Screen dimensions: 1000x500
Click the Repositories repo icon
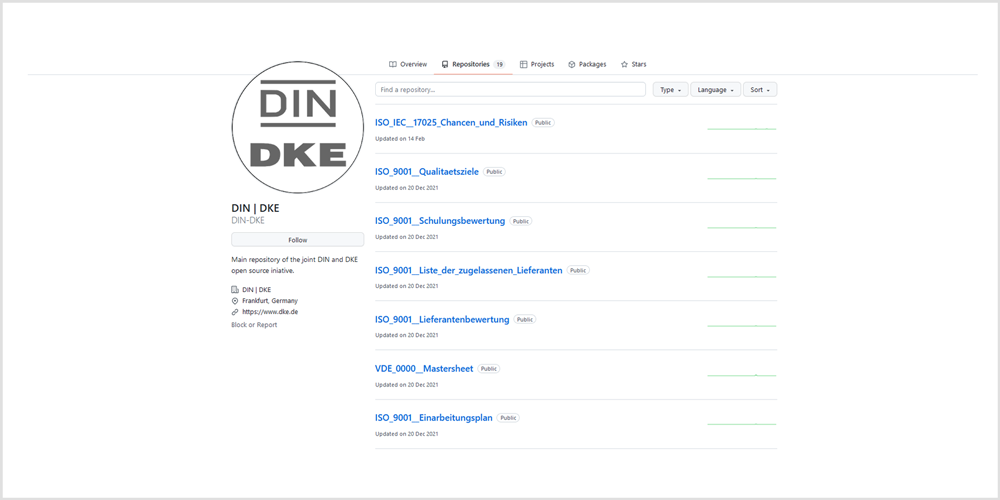pos(445,64)
